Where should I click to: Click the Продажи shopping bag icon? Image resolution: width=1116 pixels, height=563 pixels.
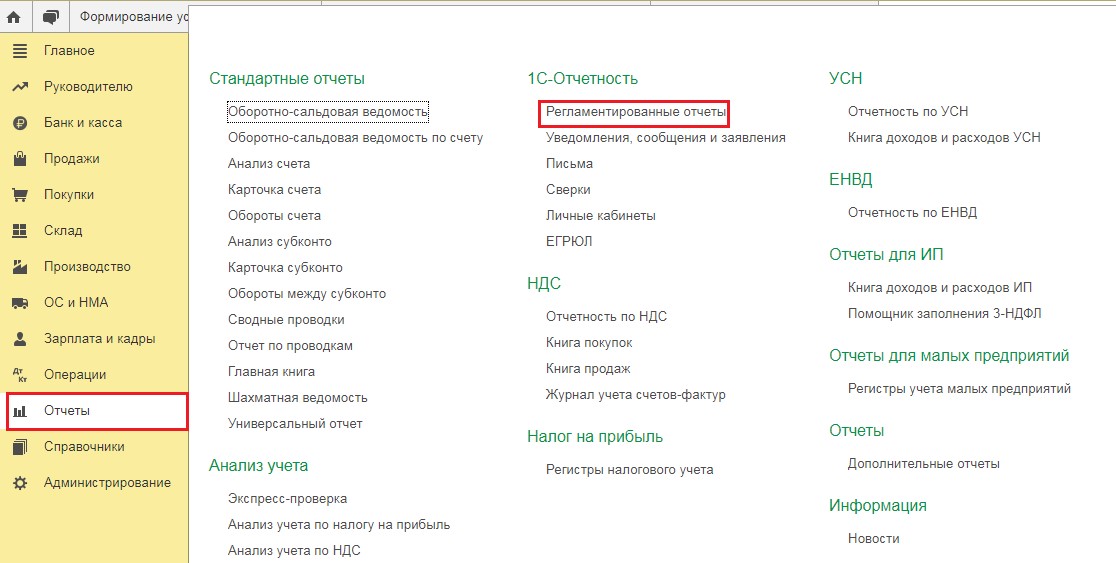[20, 159]
